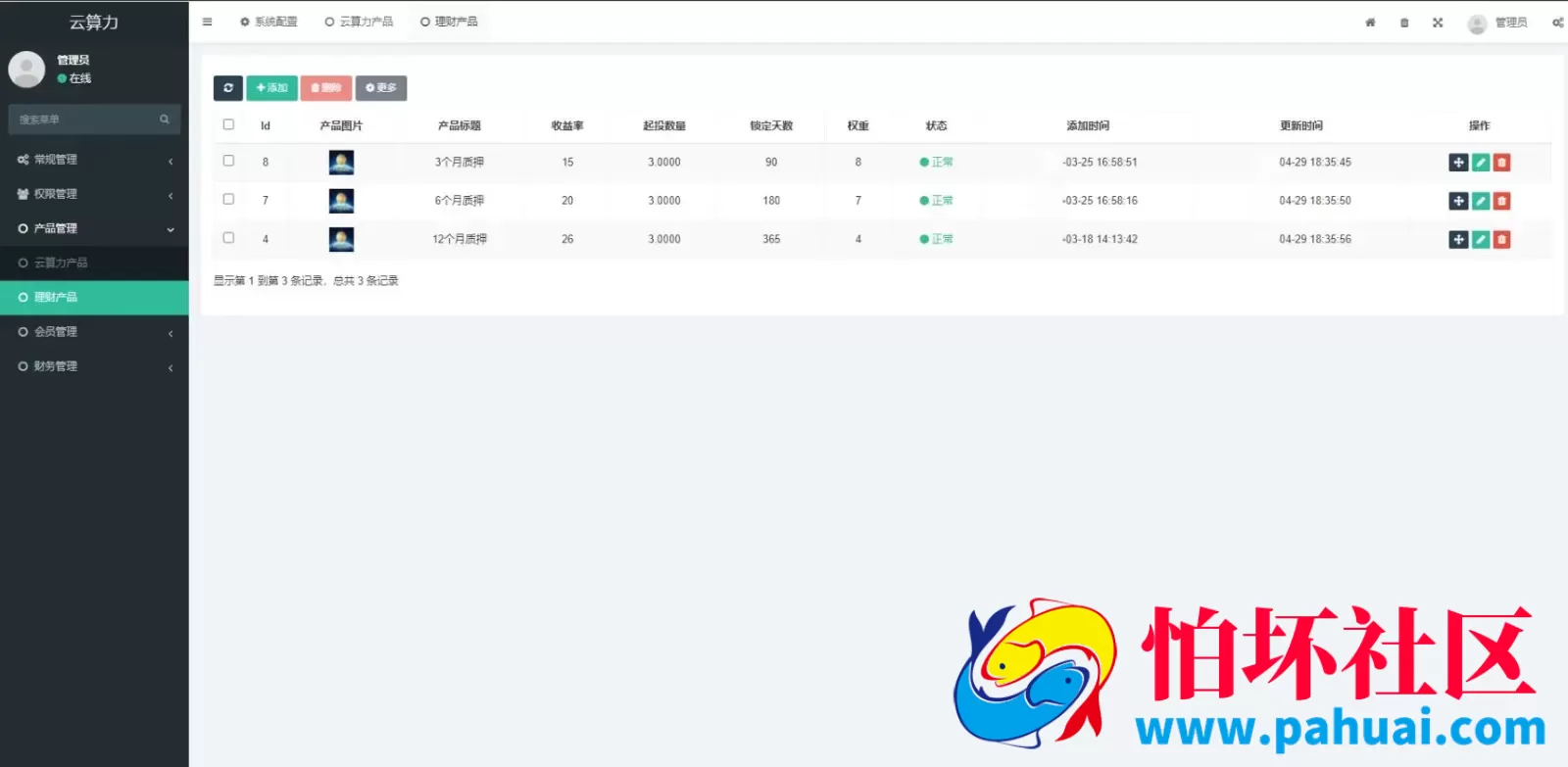The width and height of the screenshot is (1568, 767).
Task: Open product image of 3个月质押
Action: click(341, 163)
